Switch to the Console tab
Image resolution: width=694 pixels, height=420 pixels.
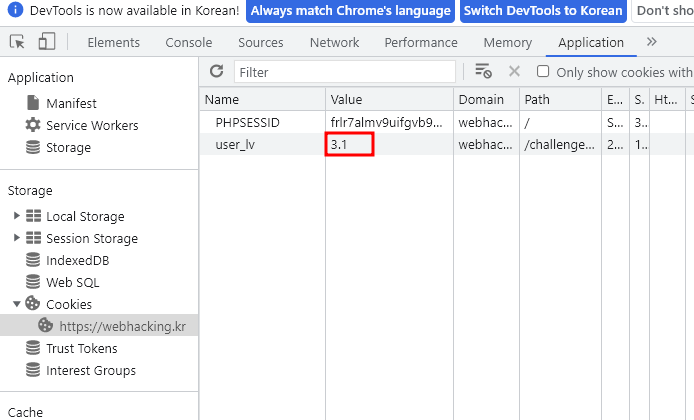click(x=189, y=42)
